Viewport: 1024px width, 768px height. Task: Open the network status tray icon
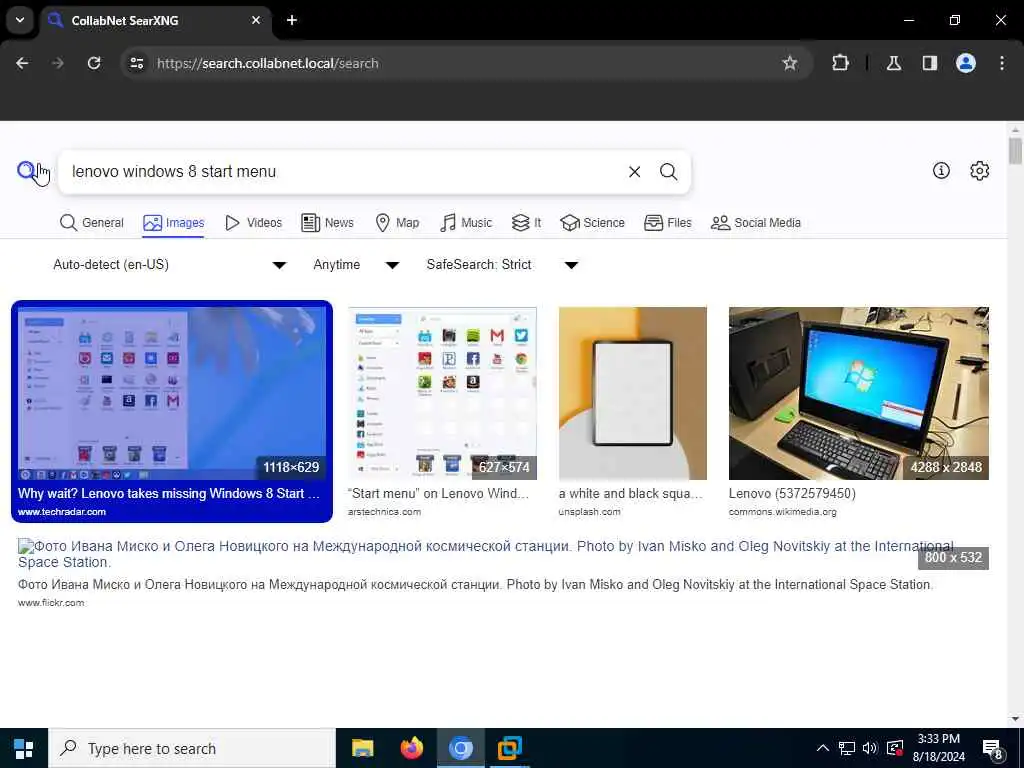[x=847, y=748]
